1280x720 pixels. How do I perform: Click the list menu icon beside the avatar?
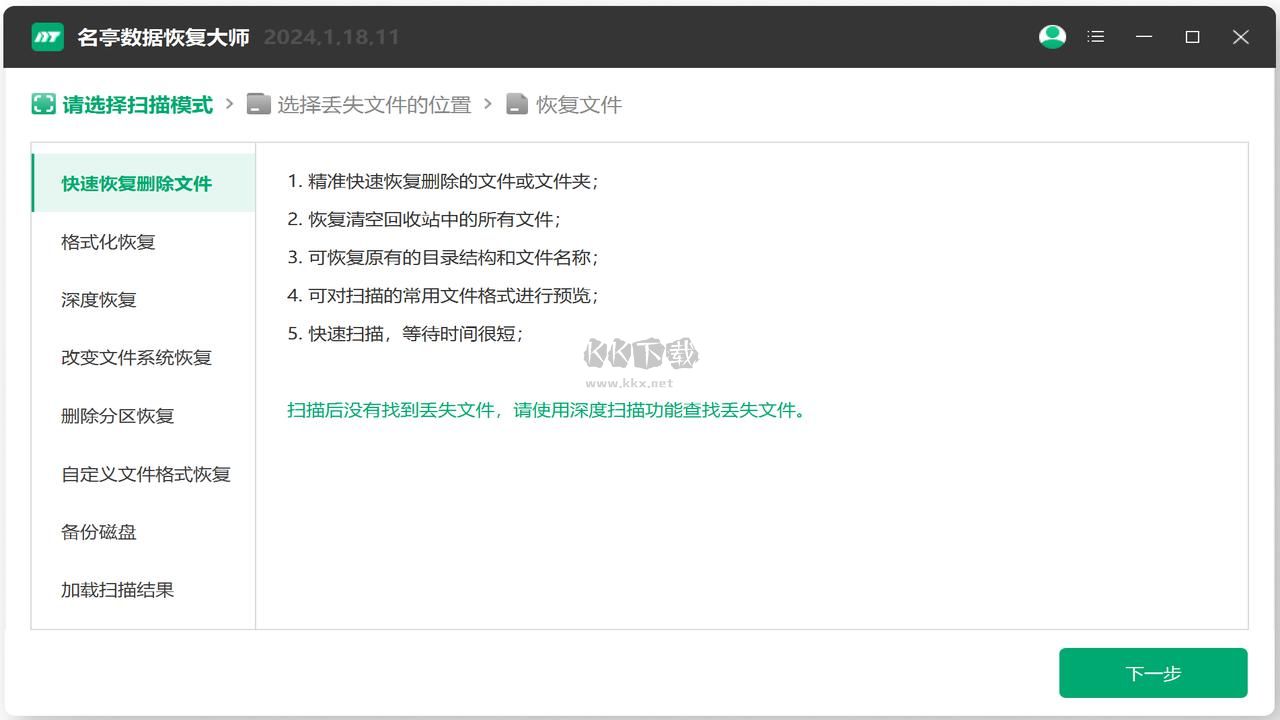click(1095, 36)
